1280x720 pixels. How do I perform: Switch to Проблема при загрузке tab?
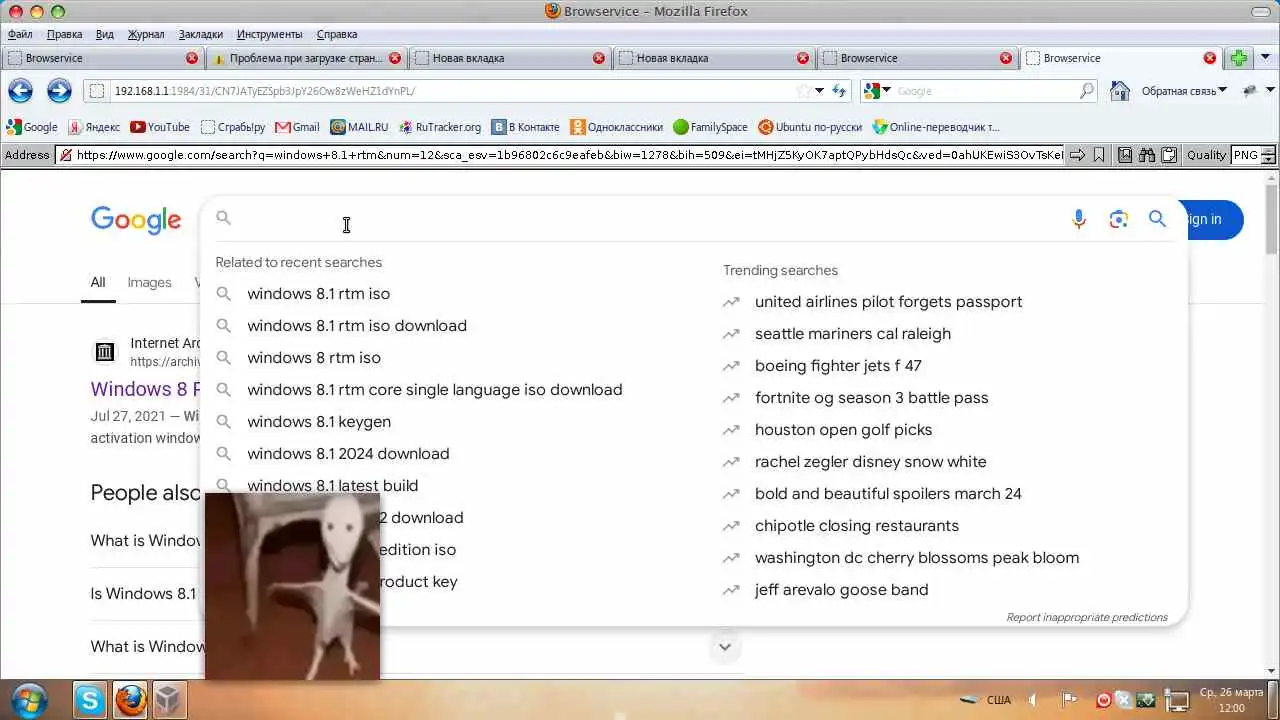coord(306,58)
